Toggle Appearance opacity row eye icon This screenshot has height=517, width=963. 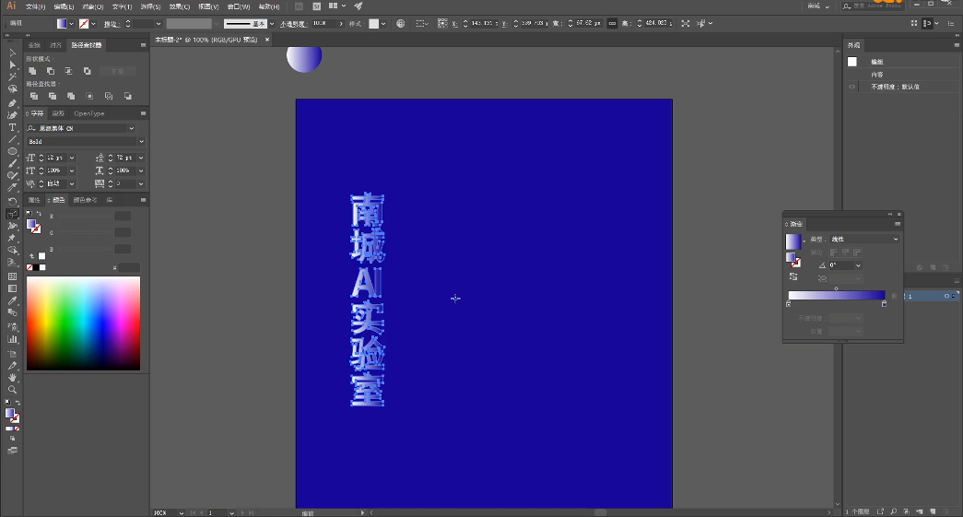click(852, 87)
